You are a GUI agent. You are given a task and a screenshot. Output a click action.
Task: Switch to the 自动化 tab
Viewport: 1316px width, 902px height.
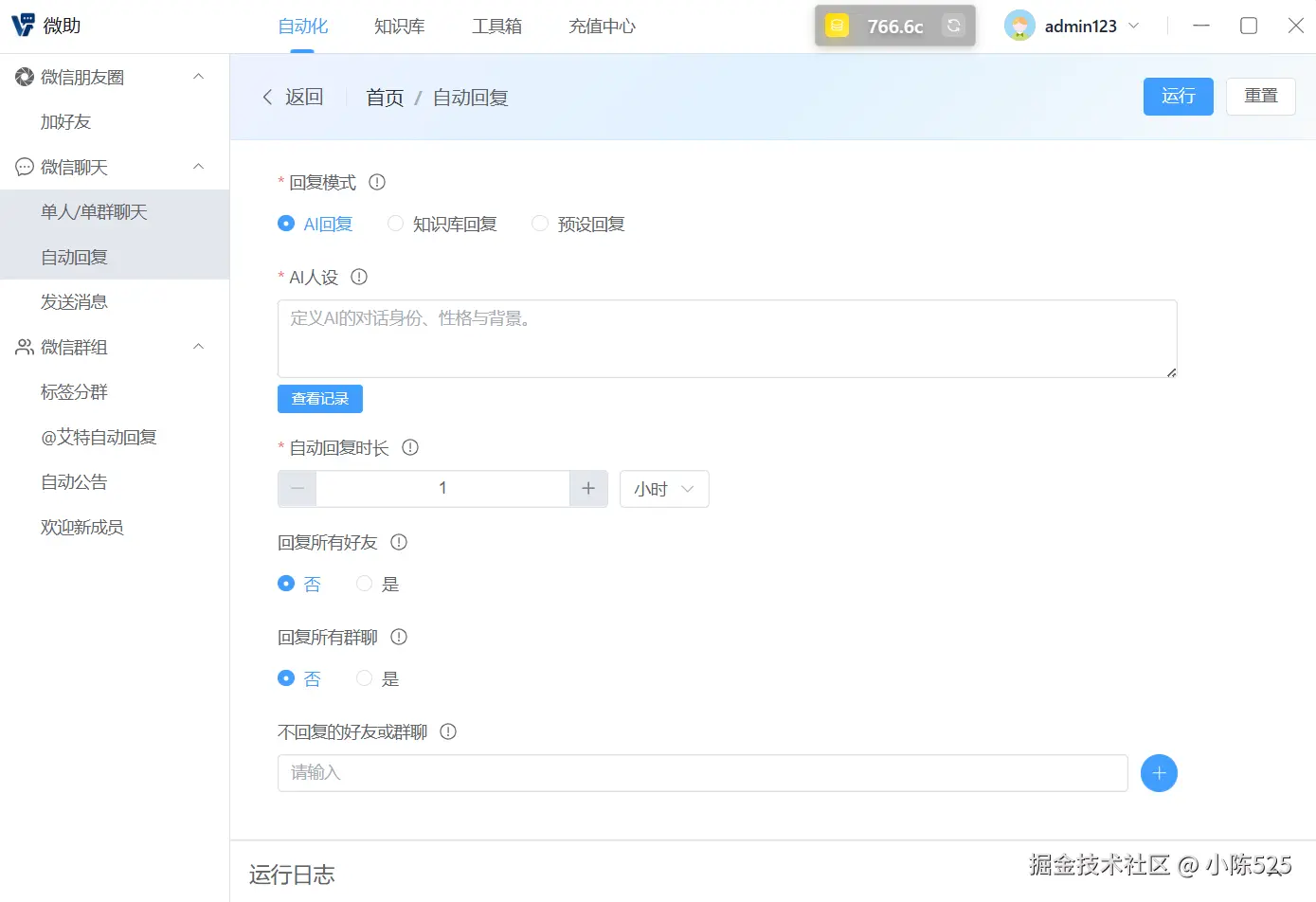(x=303, y=26)
